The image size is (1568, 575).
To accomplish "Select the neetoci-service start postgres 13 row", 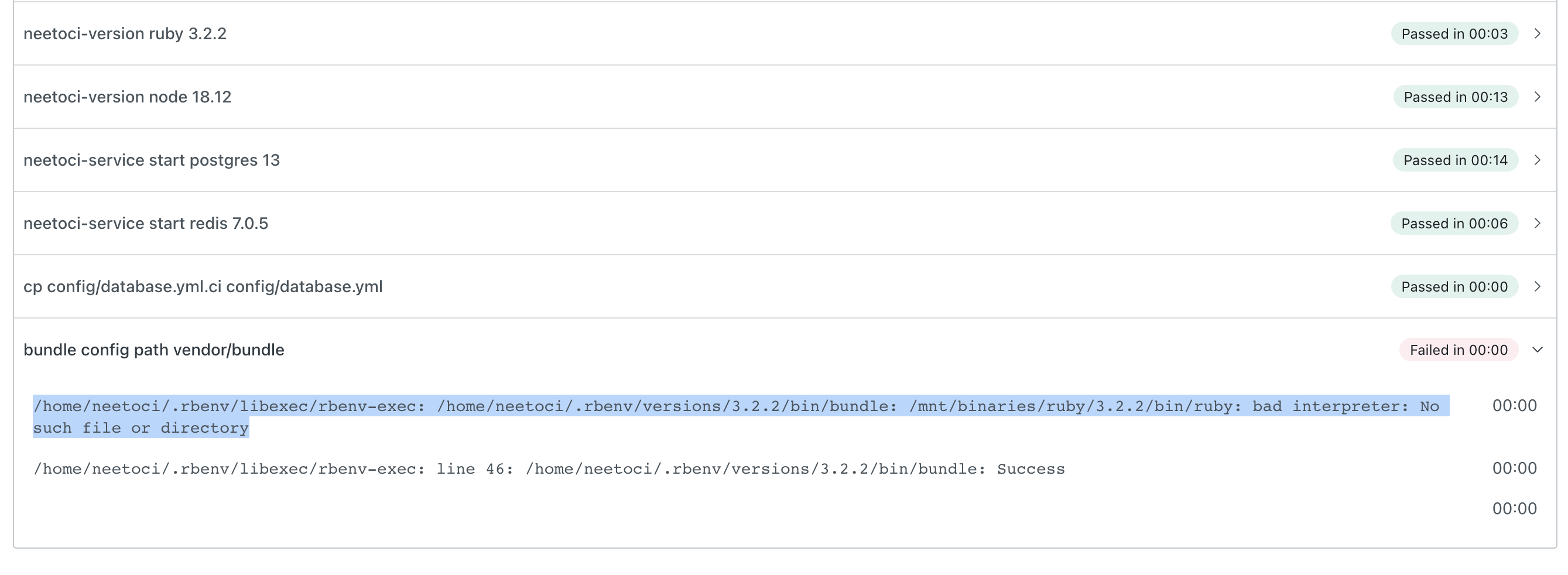I will (x=152, y=160).
